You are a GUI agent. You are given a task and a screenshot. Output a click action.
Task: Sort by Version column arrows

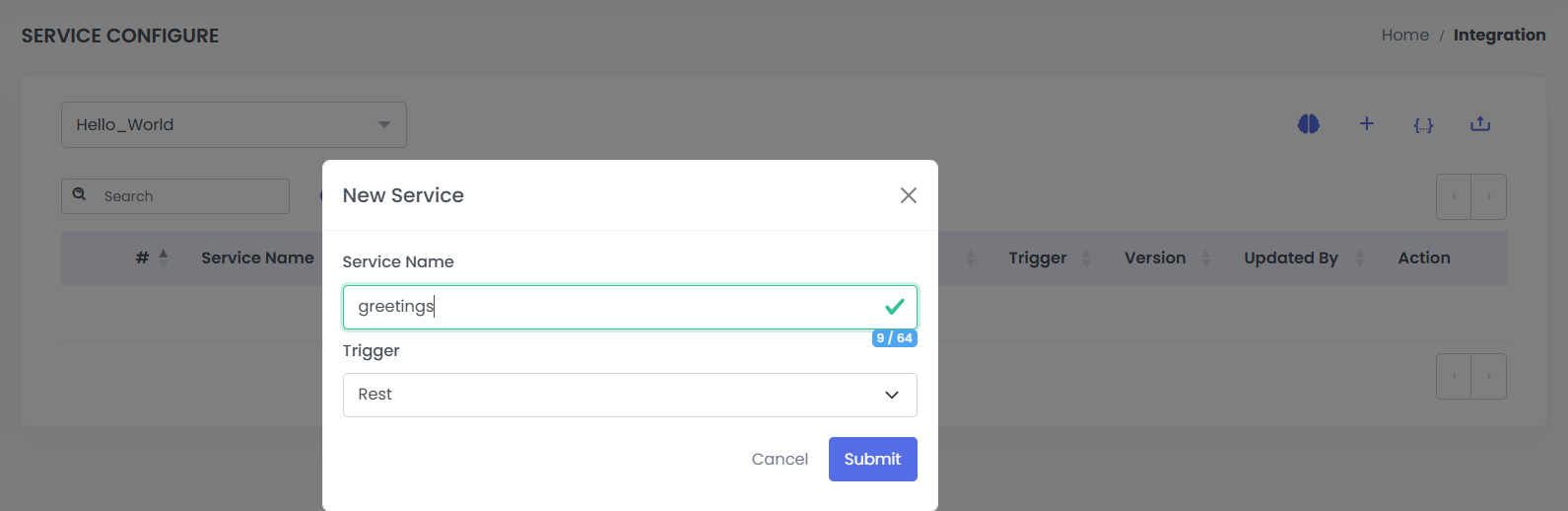(x=1205, y=257)
